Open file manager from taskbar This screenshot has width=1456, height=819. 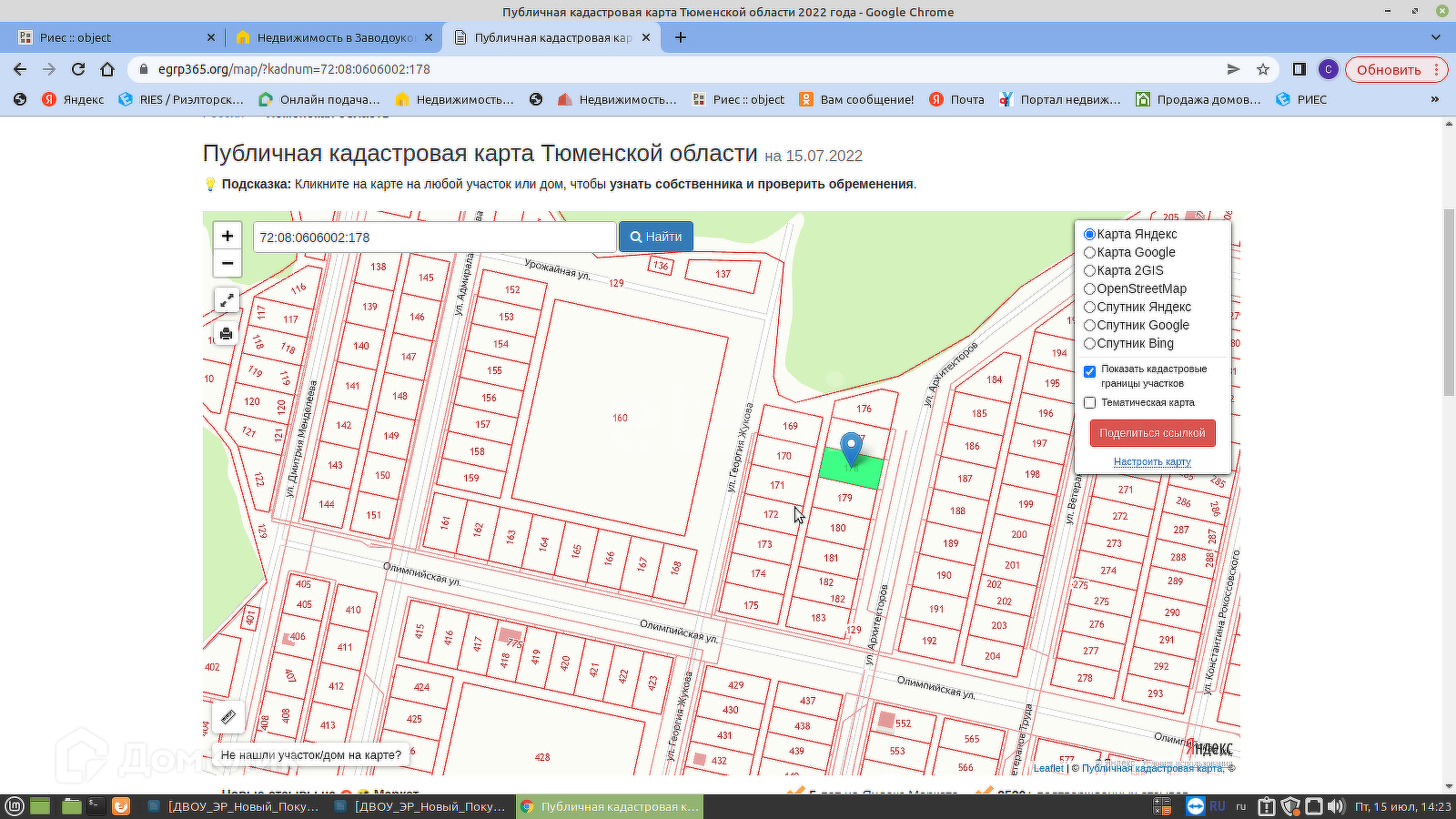coord(72,806)
